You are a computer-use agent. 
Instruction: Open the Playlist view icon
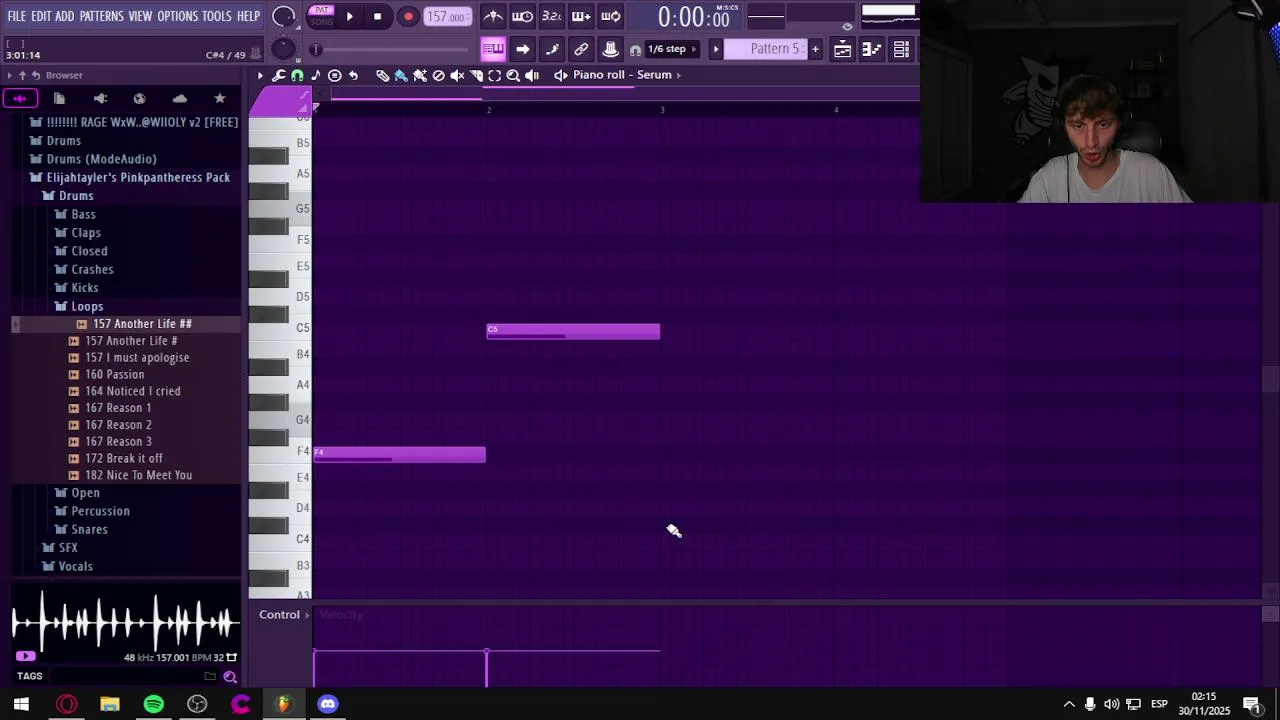click(843, 49)
